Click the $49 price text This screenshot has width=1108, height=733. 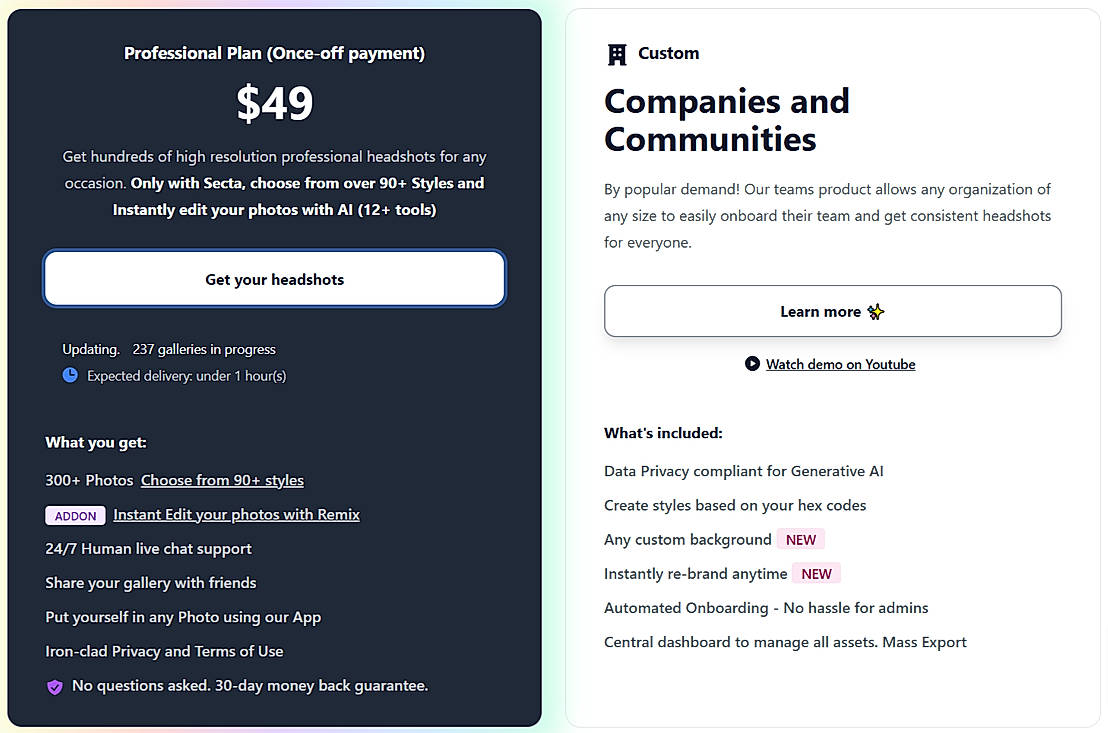275,103
